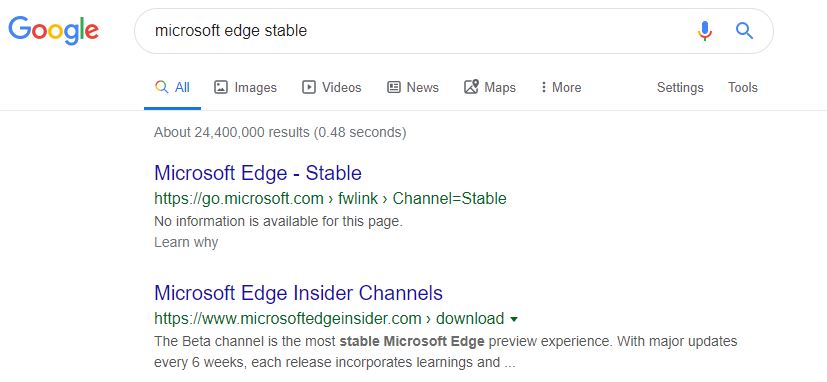Click the three-dot More icon

pos(543,87)
